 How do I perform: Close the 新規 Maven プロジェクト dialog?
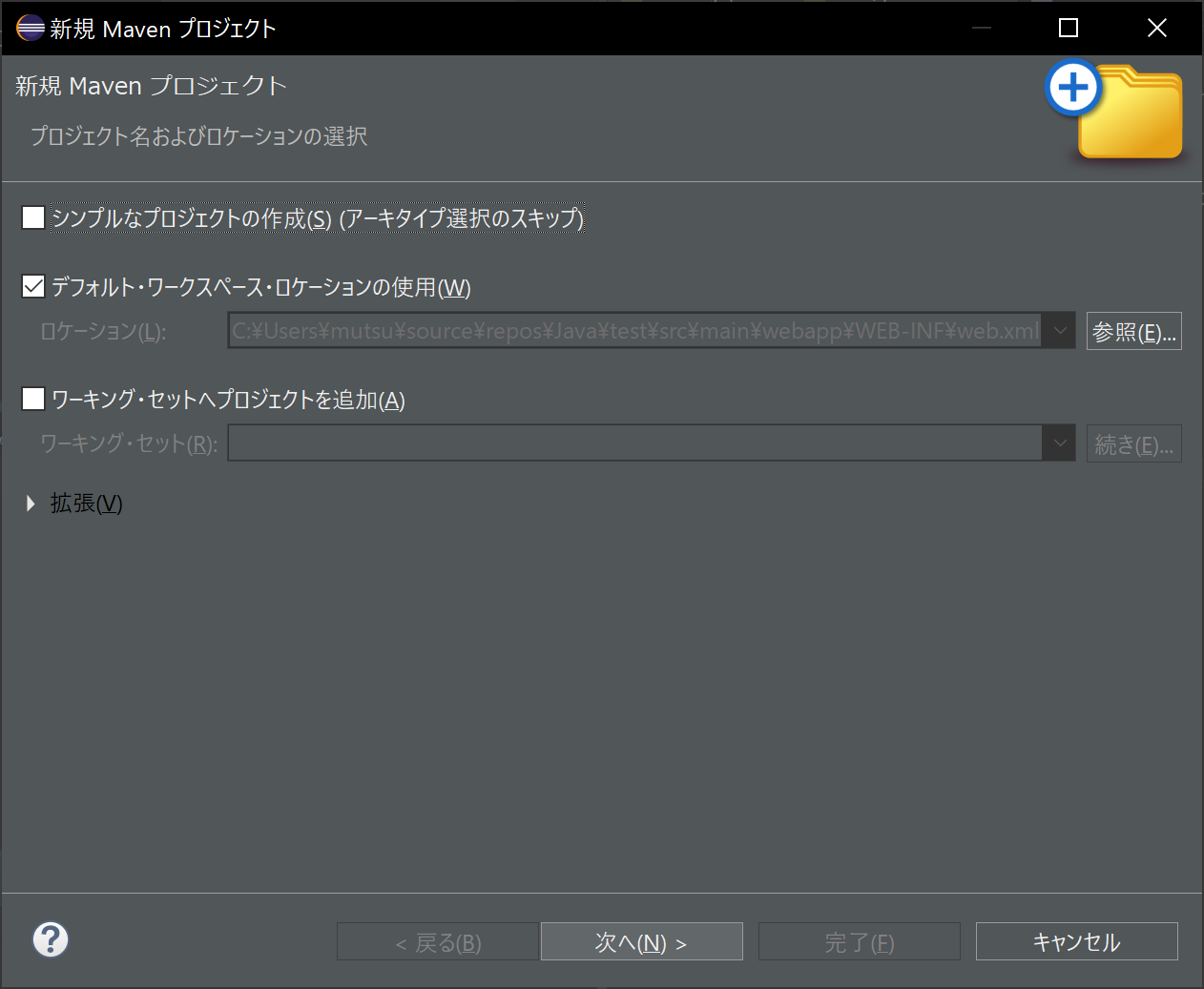1156,28
